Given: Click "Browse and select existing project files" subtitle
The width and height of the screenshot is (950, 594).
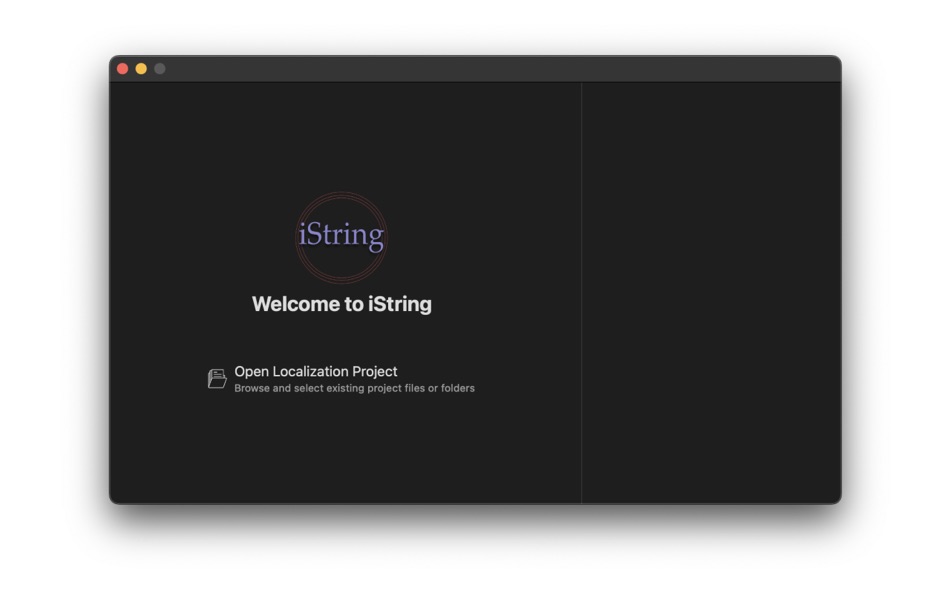Looking at the screenshot, I should pyautogui.click(x=354, y=389).
